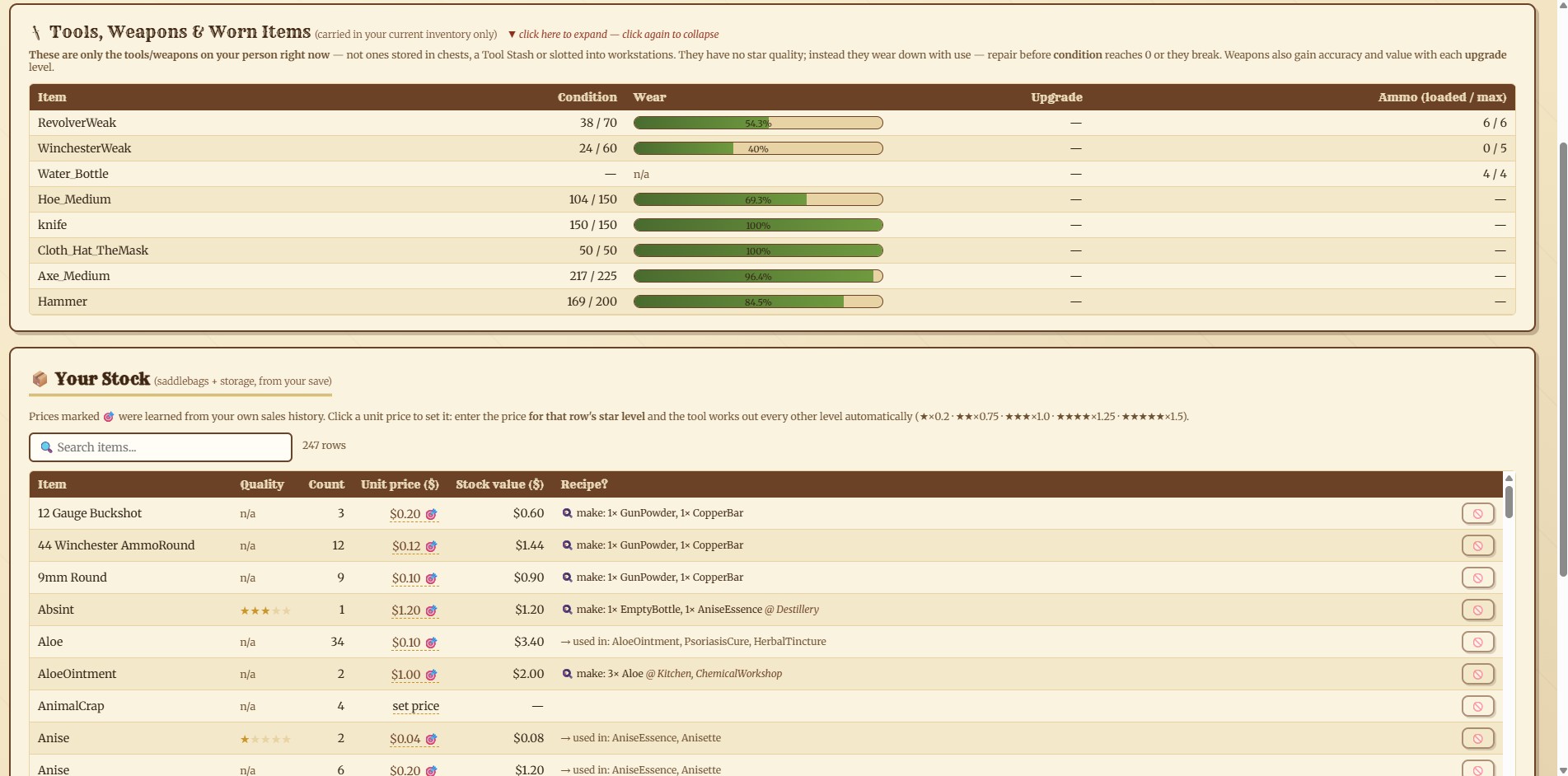Viewport: 1568px width, 776px height.
Task: Click the $3.40 stock value for Aloe
Action: click(529, 642)
